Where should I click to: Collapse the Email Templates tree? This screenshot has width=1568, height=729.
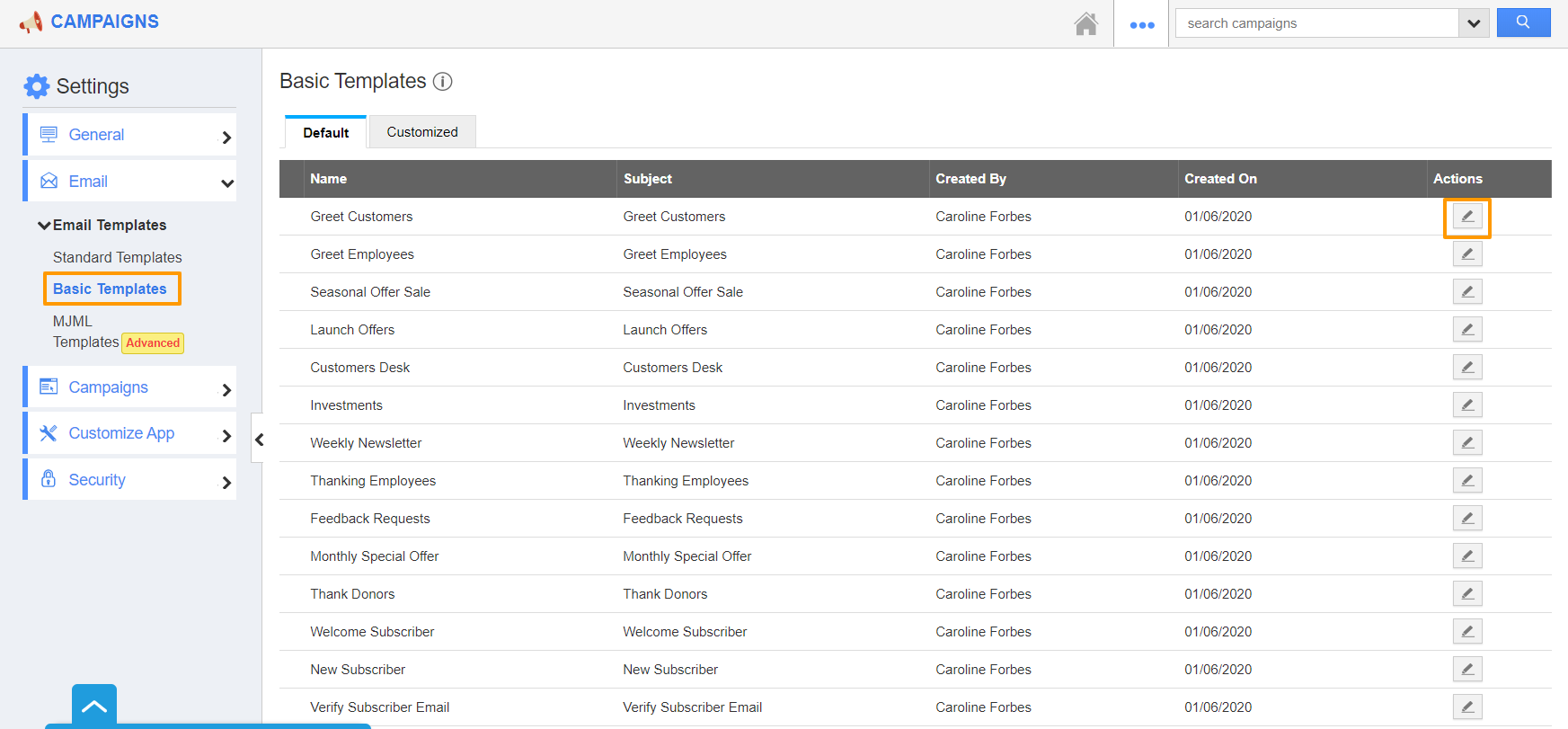tap(44, 226)
